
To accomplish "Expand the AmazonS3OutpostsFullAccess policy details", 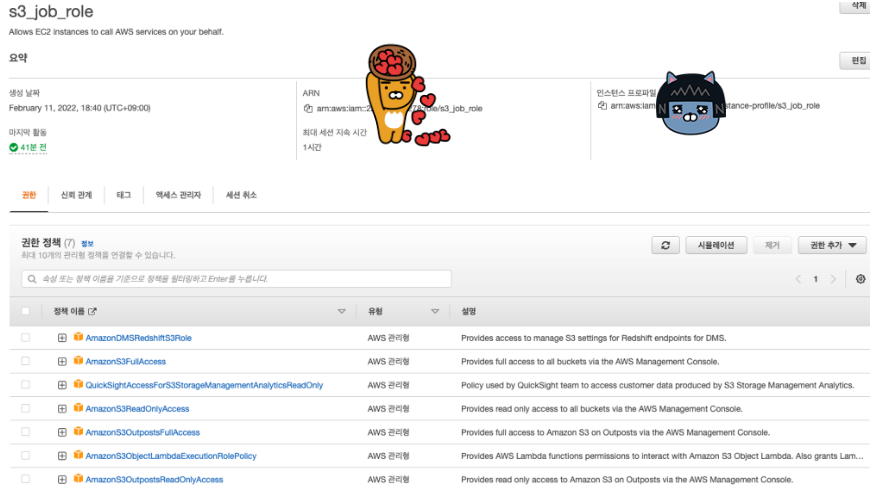I will tap(62, 432).
